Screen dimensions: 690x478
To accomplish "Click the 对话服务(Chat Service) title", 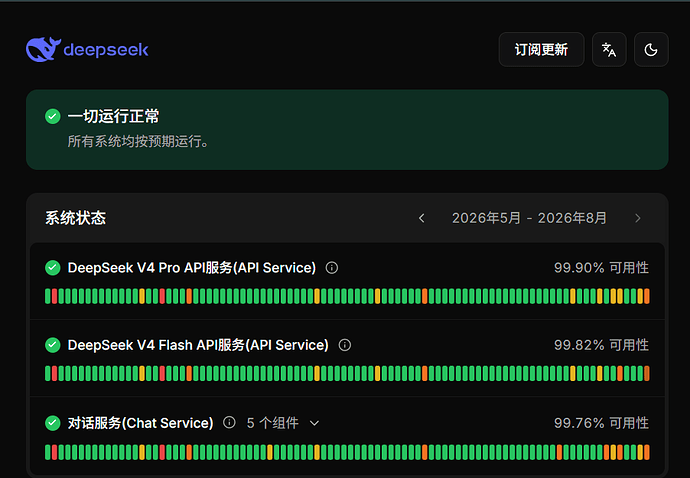I will 140,423.
